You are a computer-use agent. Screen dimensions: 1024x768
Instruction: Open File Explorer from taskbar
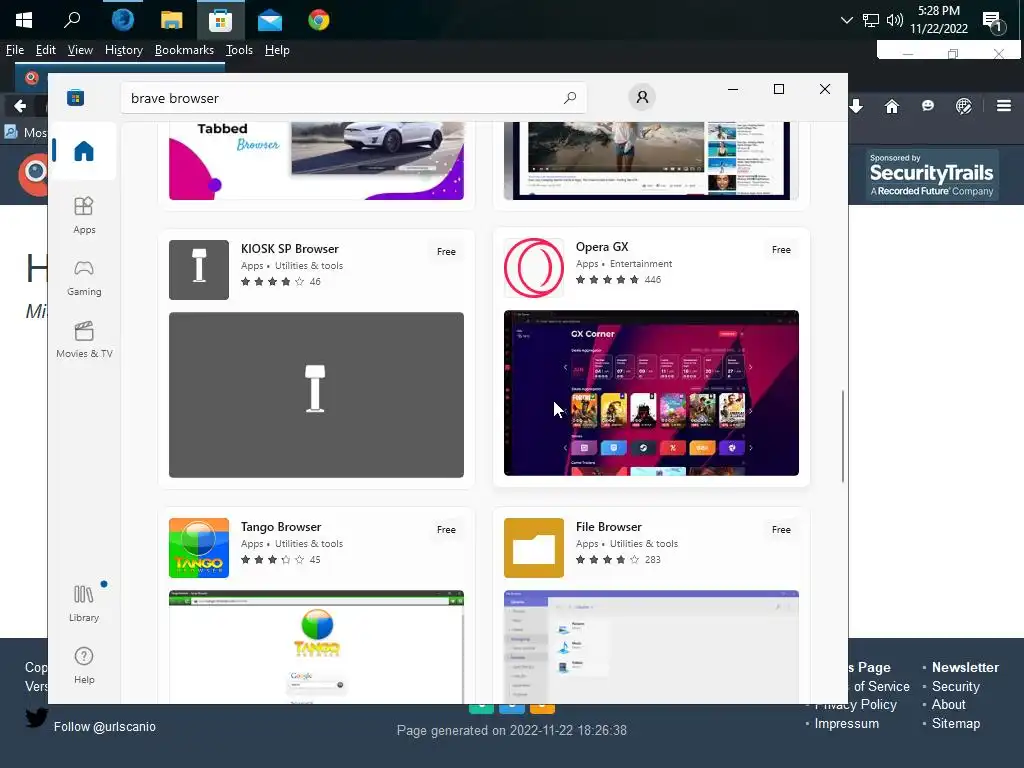171,20
